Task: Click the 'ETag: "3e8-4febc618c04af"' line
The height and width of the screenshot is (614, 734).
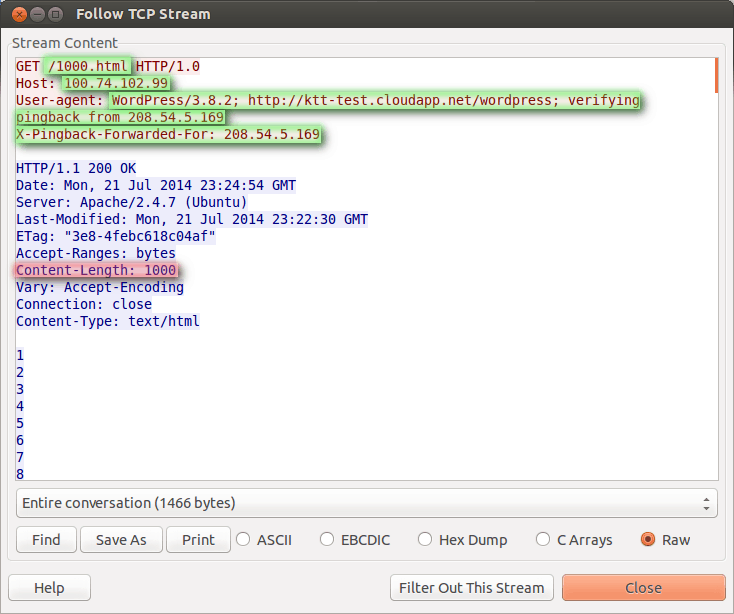Action: (x=116, y=236)
